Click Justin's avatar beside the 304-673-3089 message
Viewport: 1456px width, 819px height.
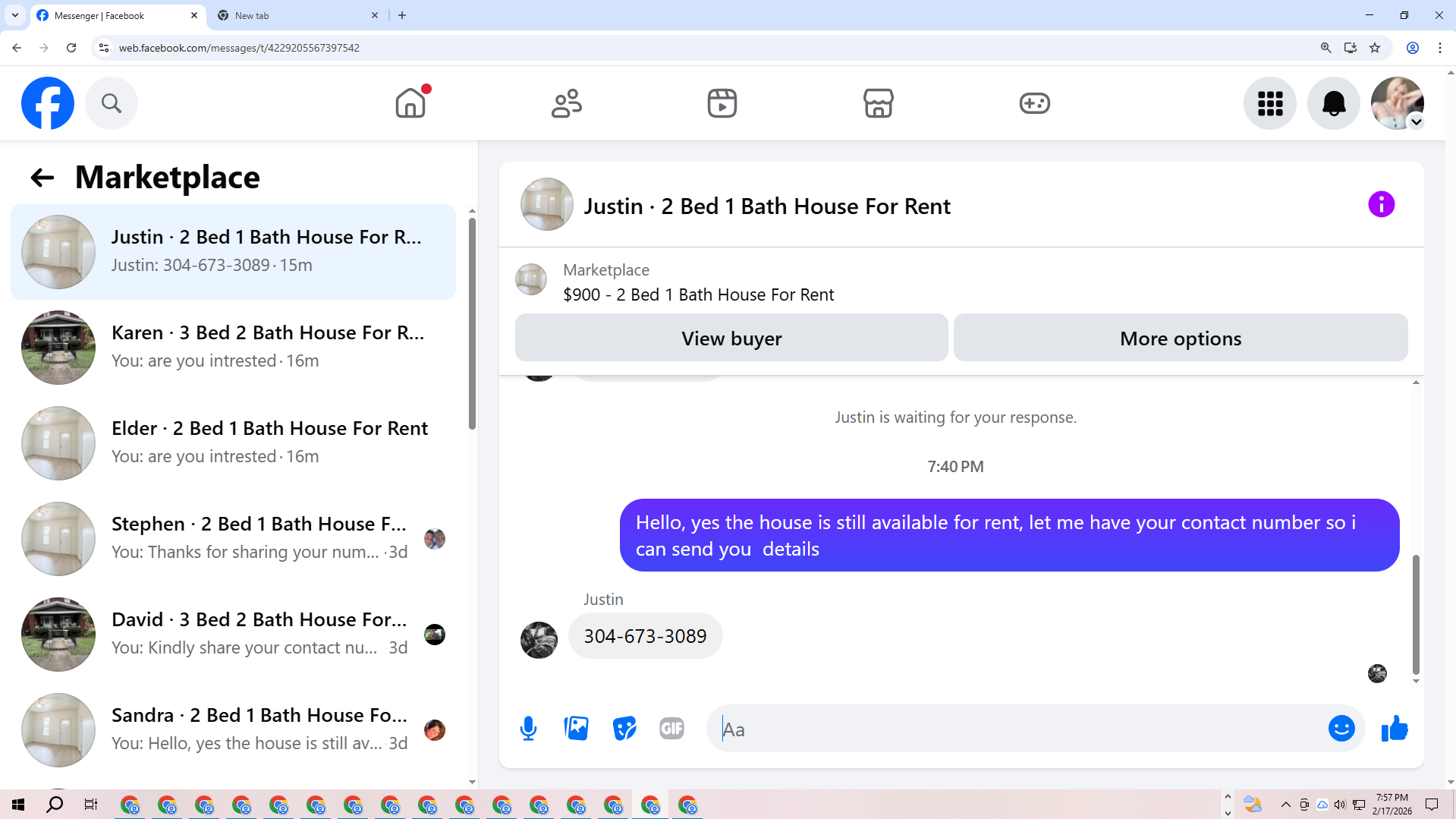539,640
